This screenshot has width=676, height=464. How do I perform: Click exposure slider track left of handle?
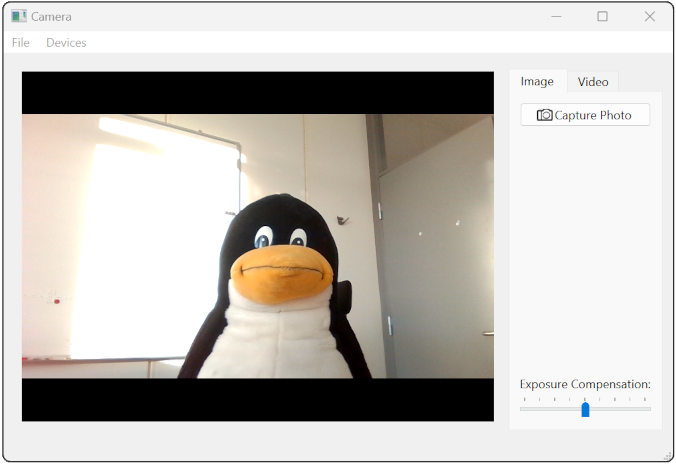(x=550, y=409)
